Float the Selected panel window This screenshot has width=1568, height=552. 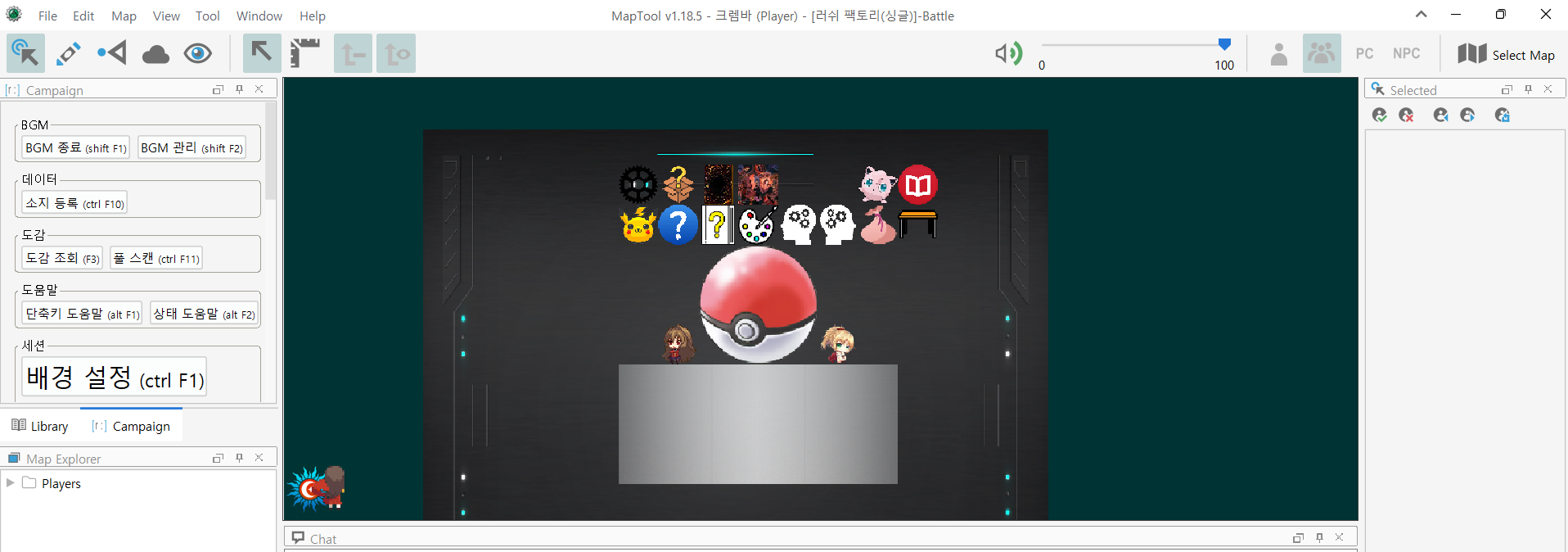(x=1507, y=89)
